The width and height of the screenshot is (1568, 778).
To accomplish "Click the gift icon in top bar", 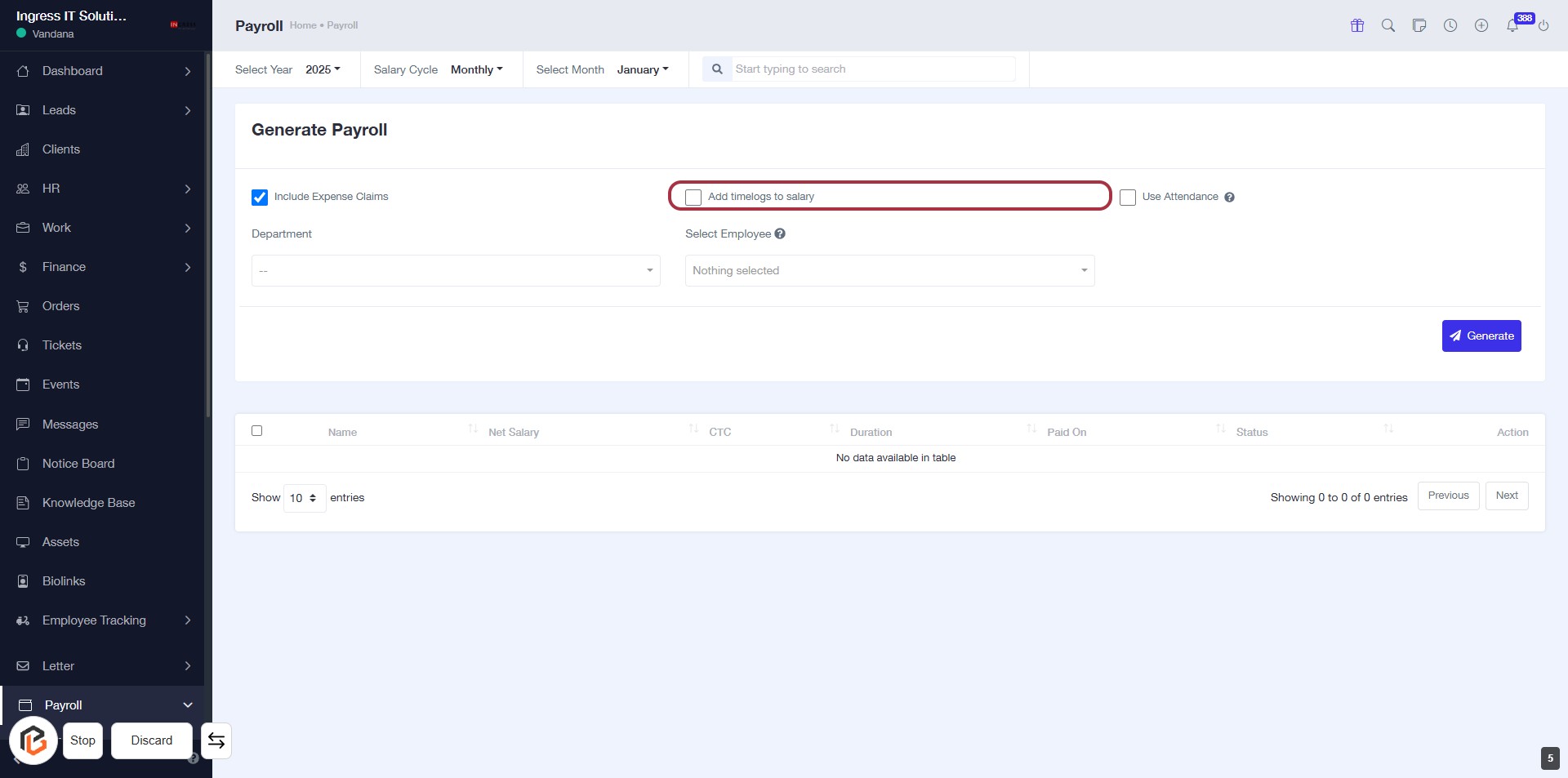I will 1357,25.
